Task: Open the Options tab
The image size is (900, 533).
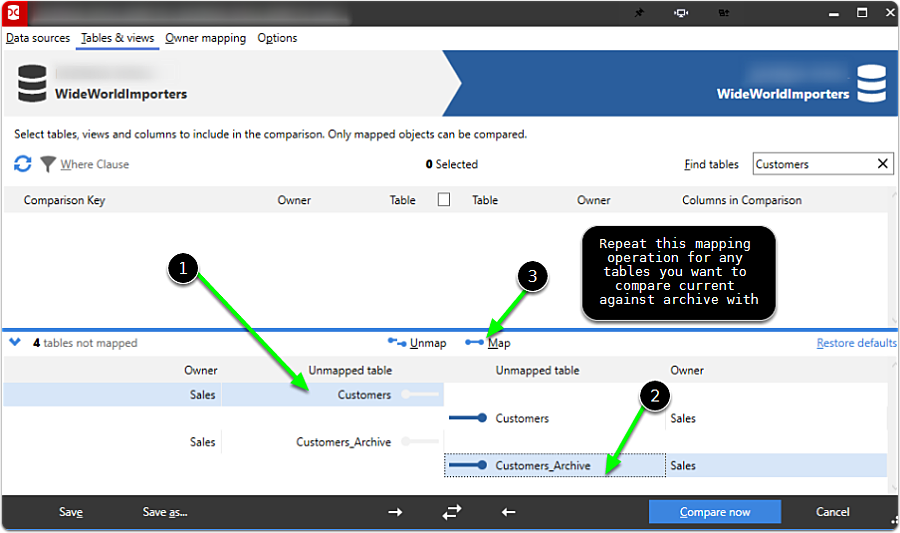Action: (x=277, y=38)
